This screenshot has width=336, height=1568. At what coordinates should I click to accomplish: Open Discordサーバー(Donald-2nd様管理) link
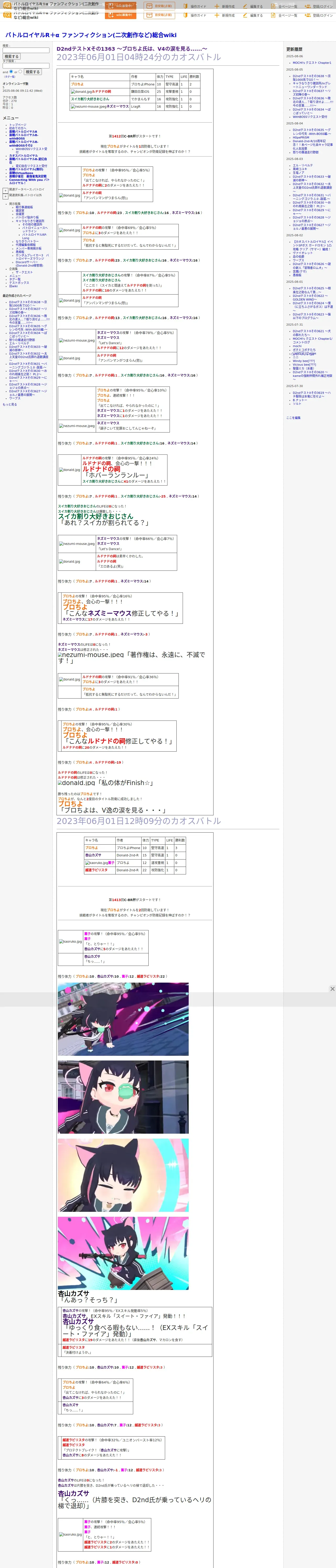pos(29,264)
